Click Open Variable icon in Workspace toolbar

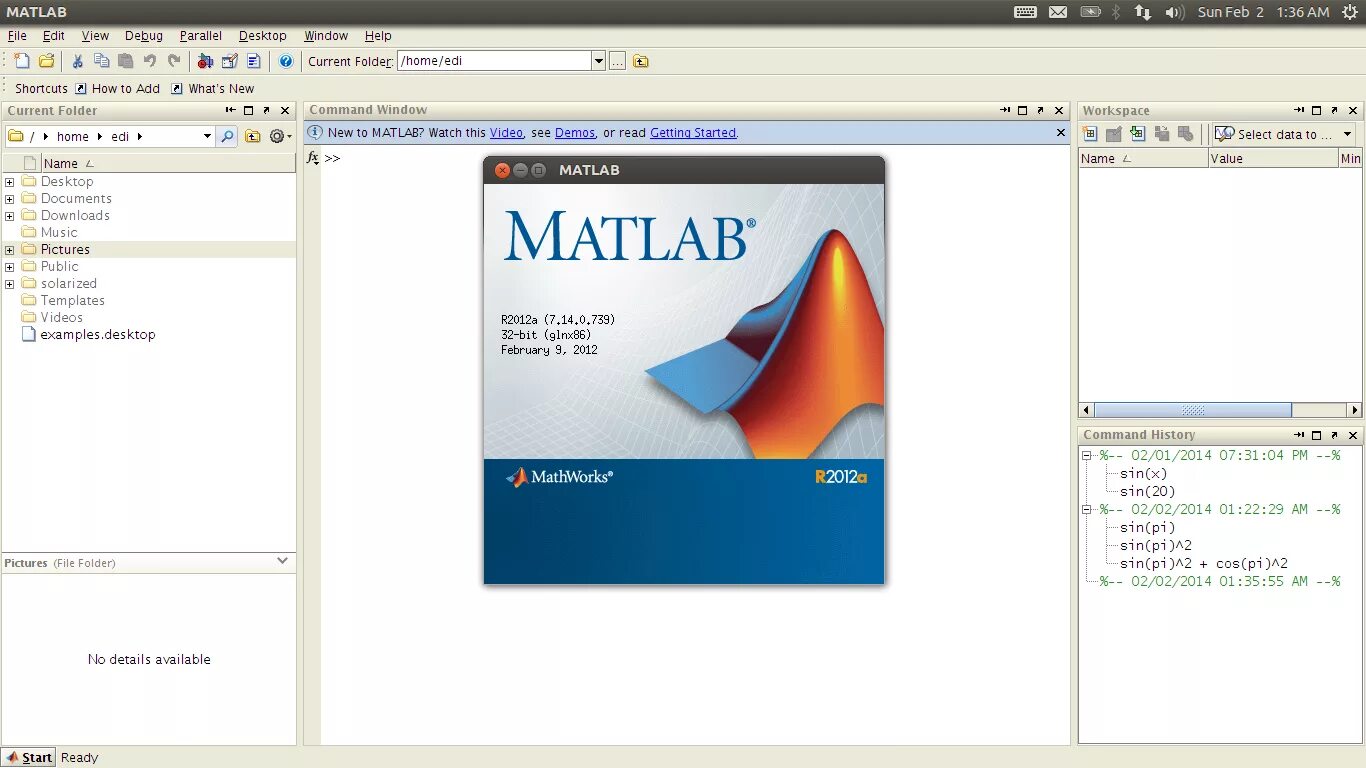click(x=1113, y=134)
